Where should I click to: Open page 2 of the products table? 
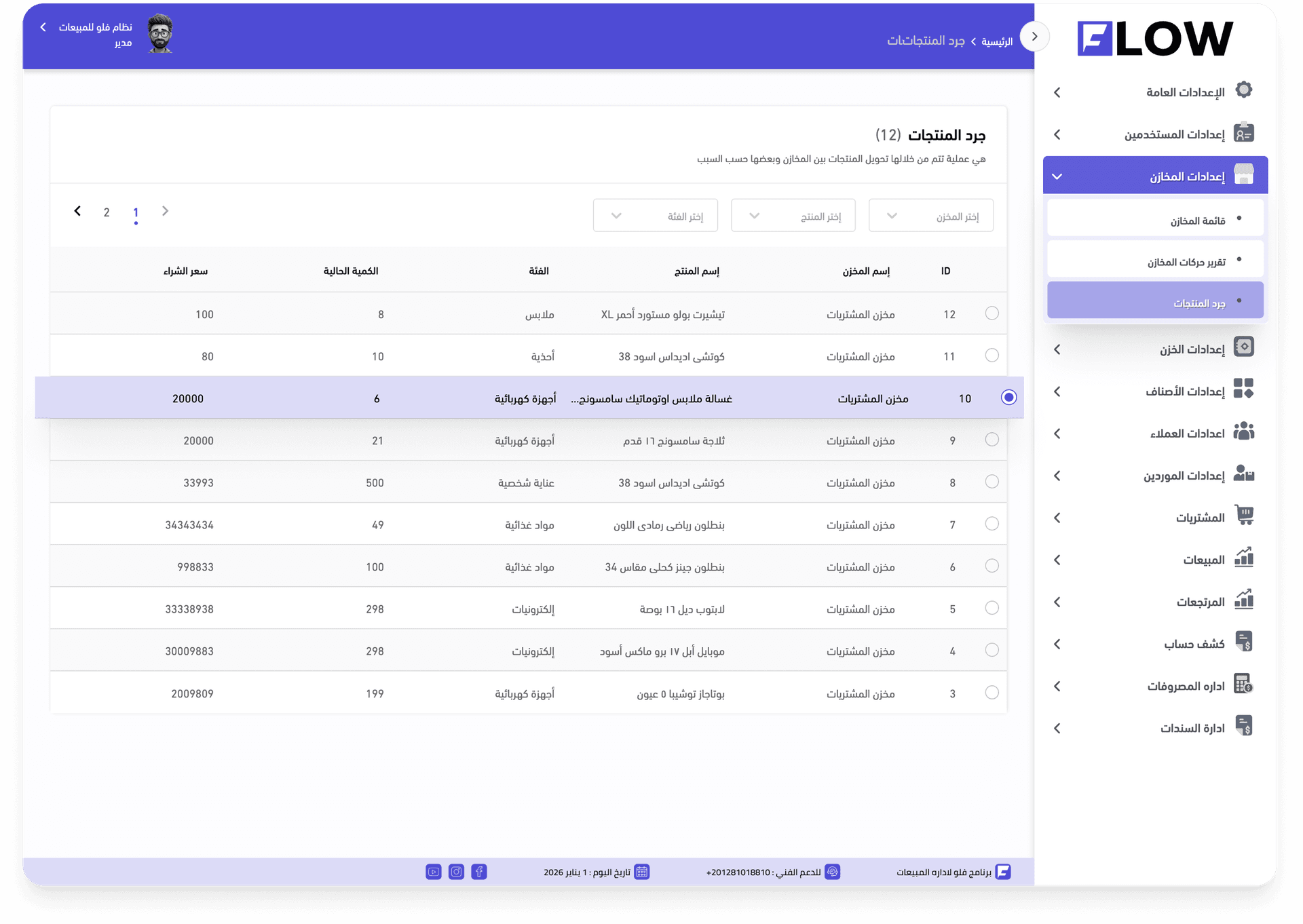pyautogui.click(x=107, y=212)
